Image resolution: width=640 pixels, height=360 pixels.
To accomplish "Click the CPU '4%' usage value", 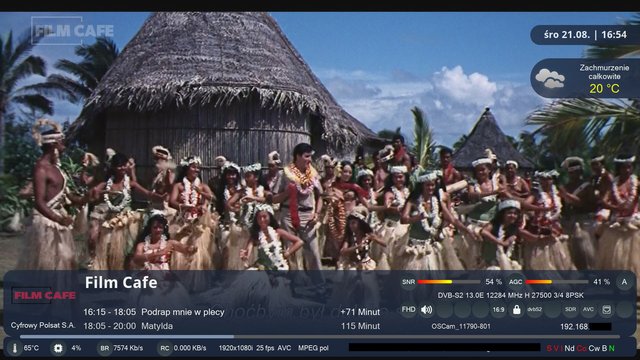I will coord(76,348).
